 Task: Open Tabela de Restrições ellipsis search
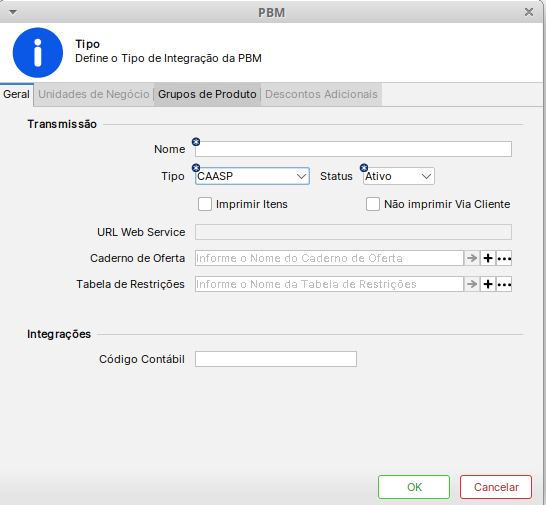(x=504, y=284)
